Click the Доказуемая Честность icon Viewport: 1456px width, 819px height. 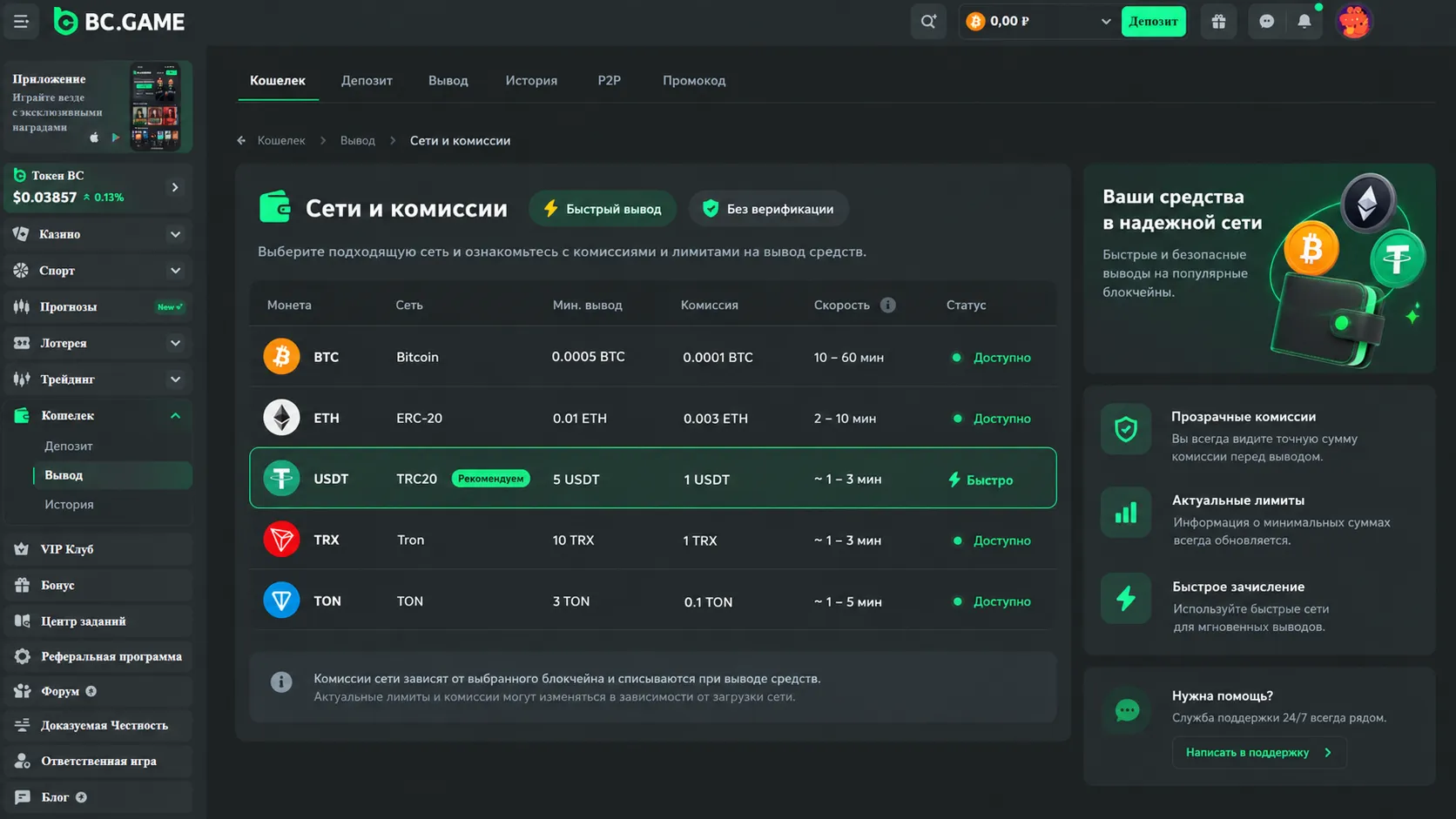point(22,725)
